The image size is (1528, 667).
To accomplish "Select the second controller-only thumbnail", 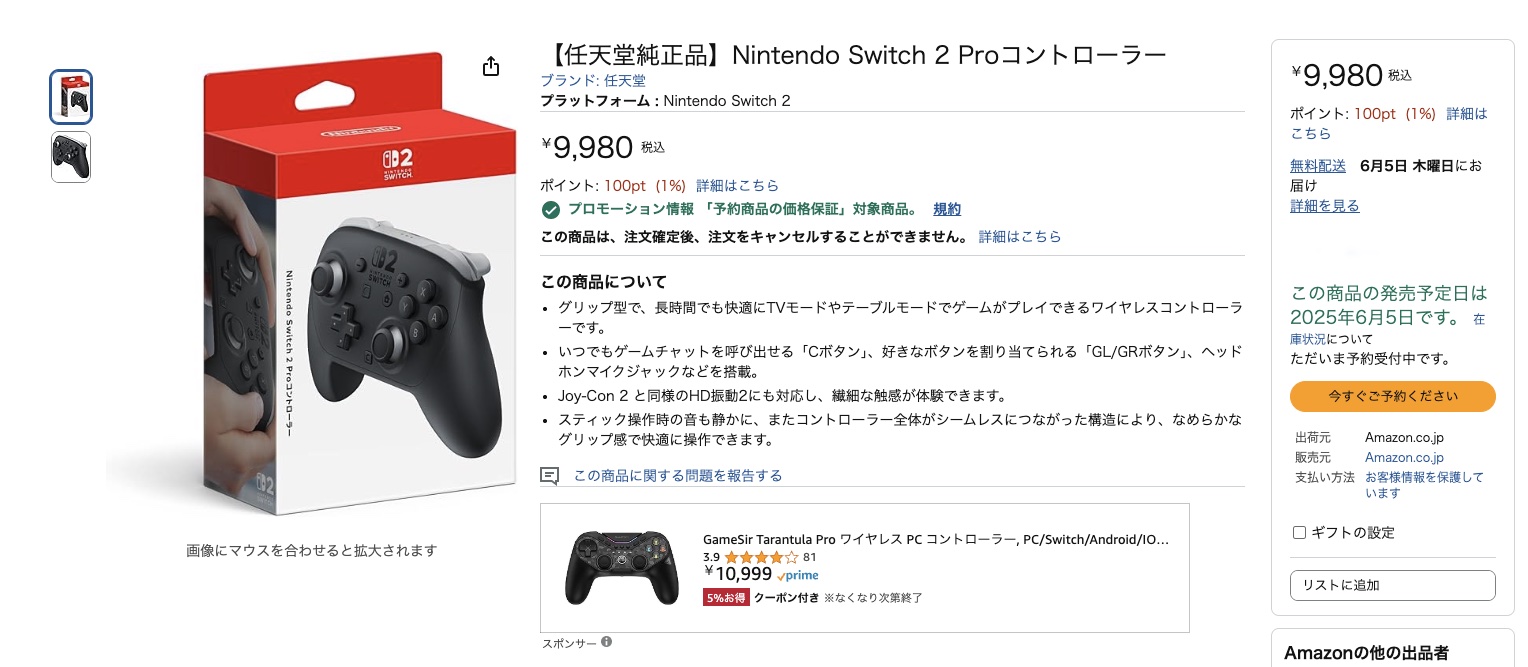I will (x=71, y=157).
